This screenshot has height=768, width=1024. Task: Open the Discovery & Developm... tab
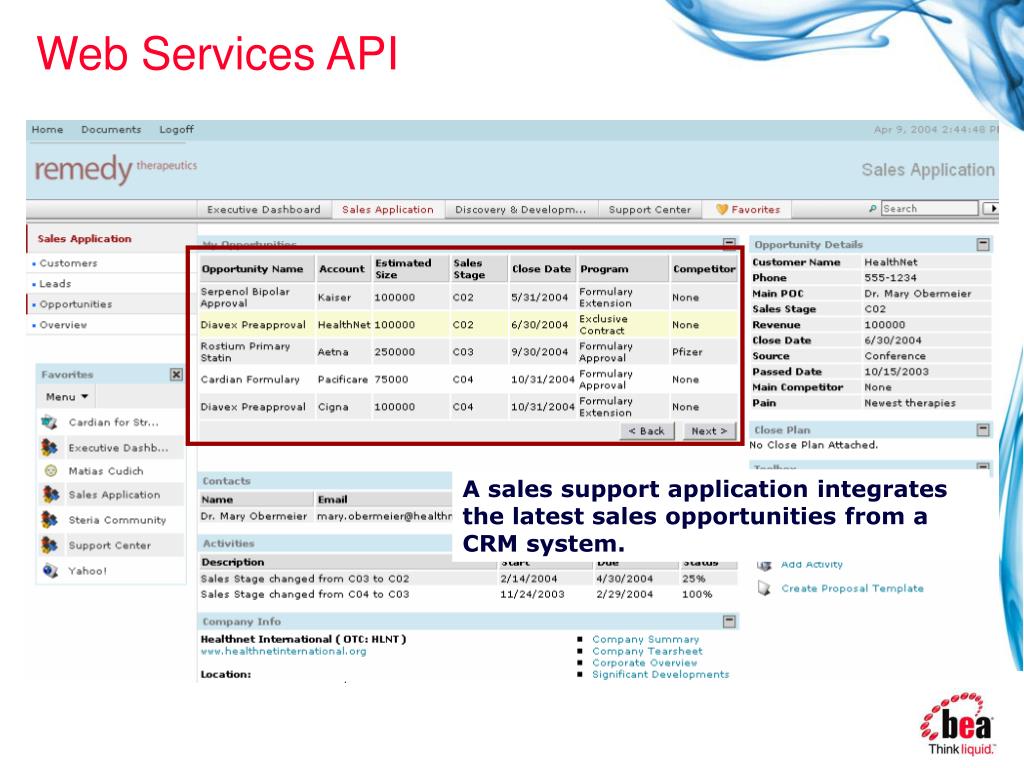click(520, 210)
